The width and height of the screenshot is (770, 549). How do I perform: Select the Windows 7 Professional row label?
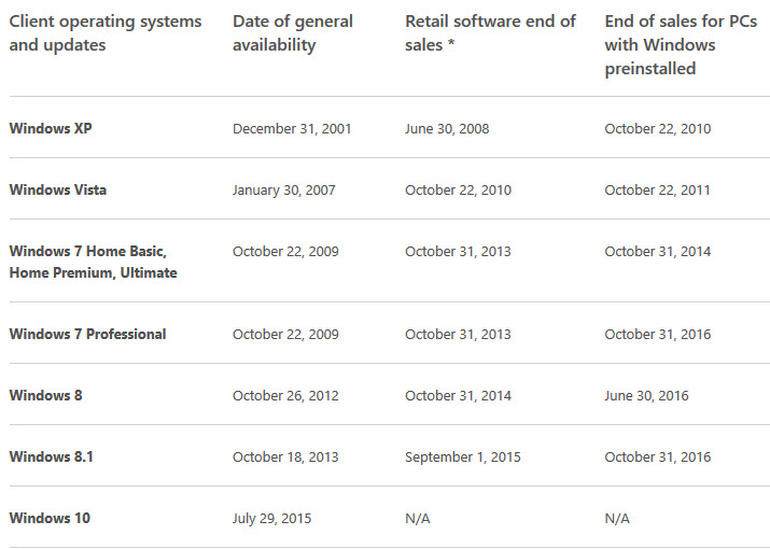pos(88,334)
